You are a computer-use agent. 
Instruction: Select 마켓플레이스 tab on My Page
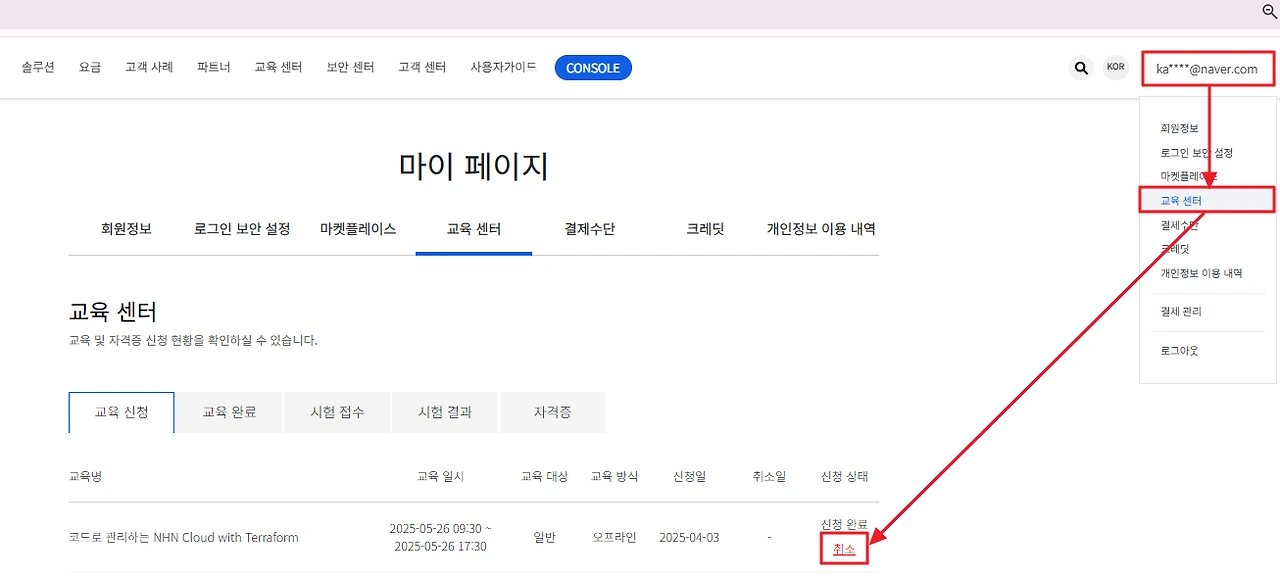(x=358, y=229)
